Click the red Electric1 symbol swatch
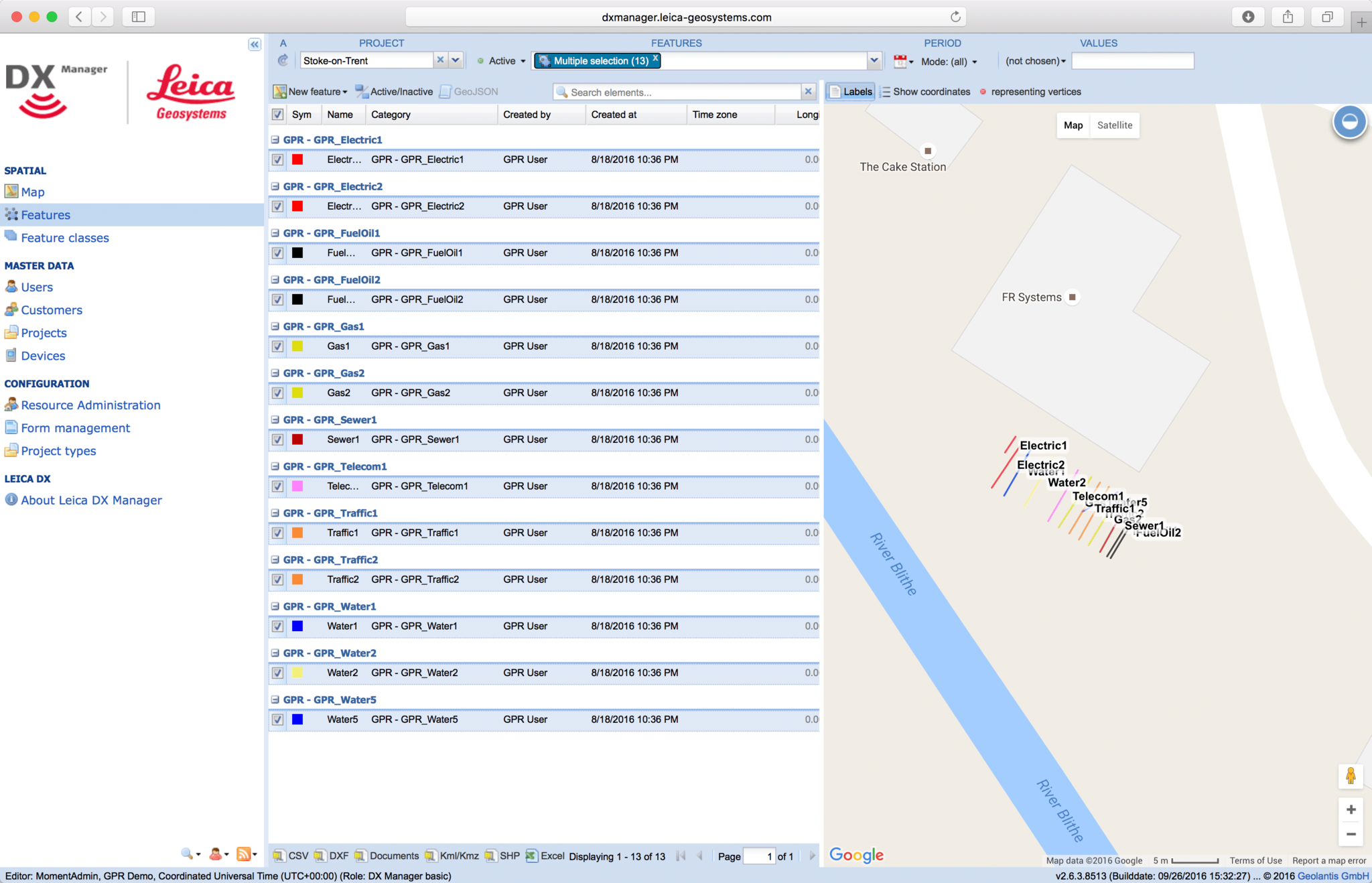This screenshot has height=883, width=1372. [x=297, y=159]
